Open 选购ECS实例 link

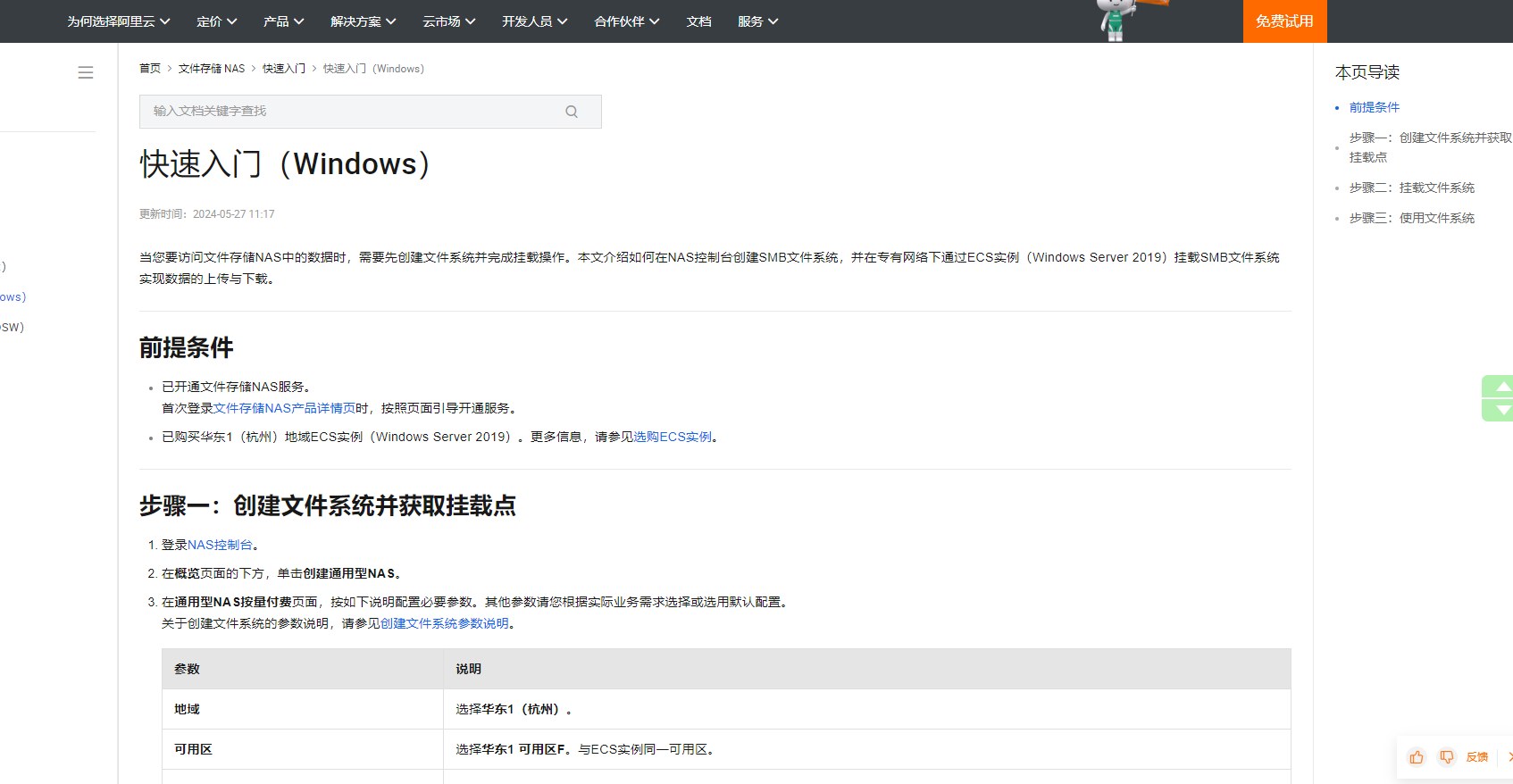tap(673, 437)
